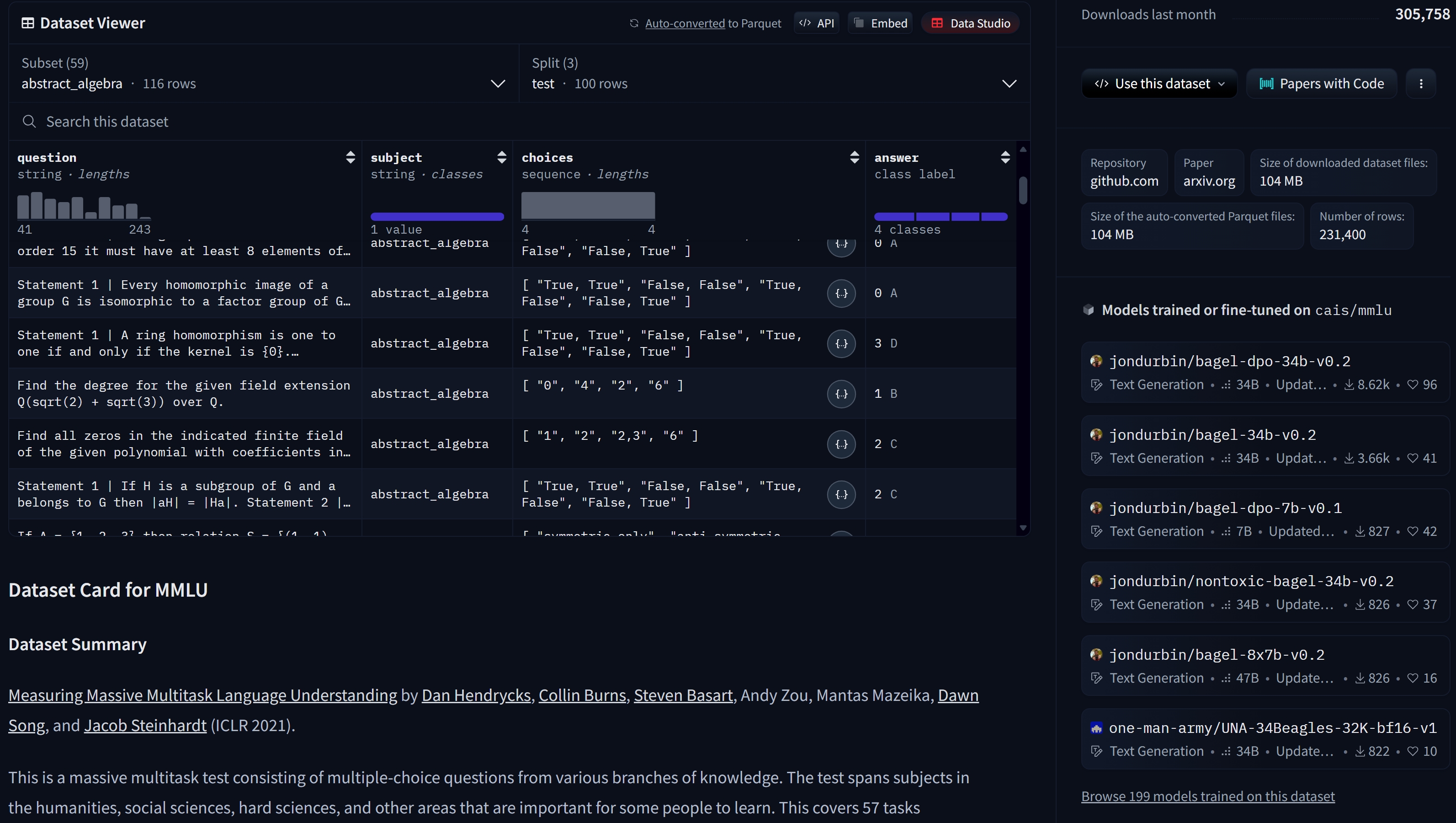Screen dimensions: 1456x823
Task: Sort the question column with its arrows
Action: pos(351,157)
